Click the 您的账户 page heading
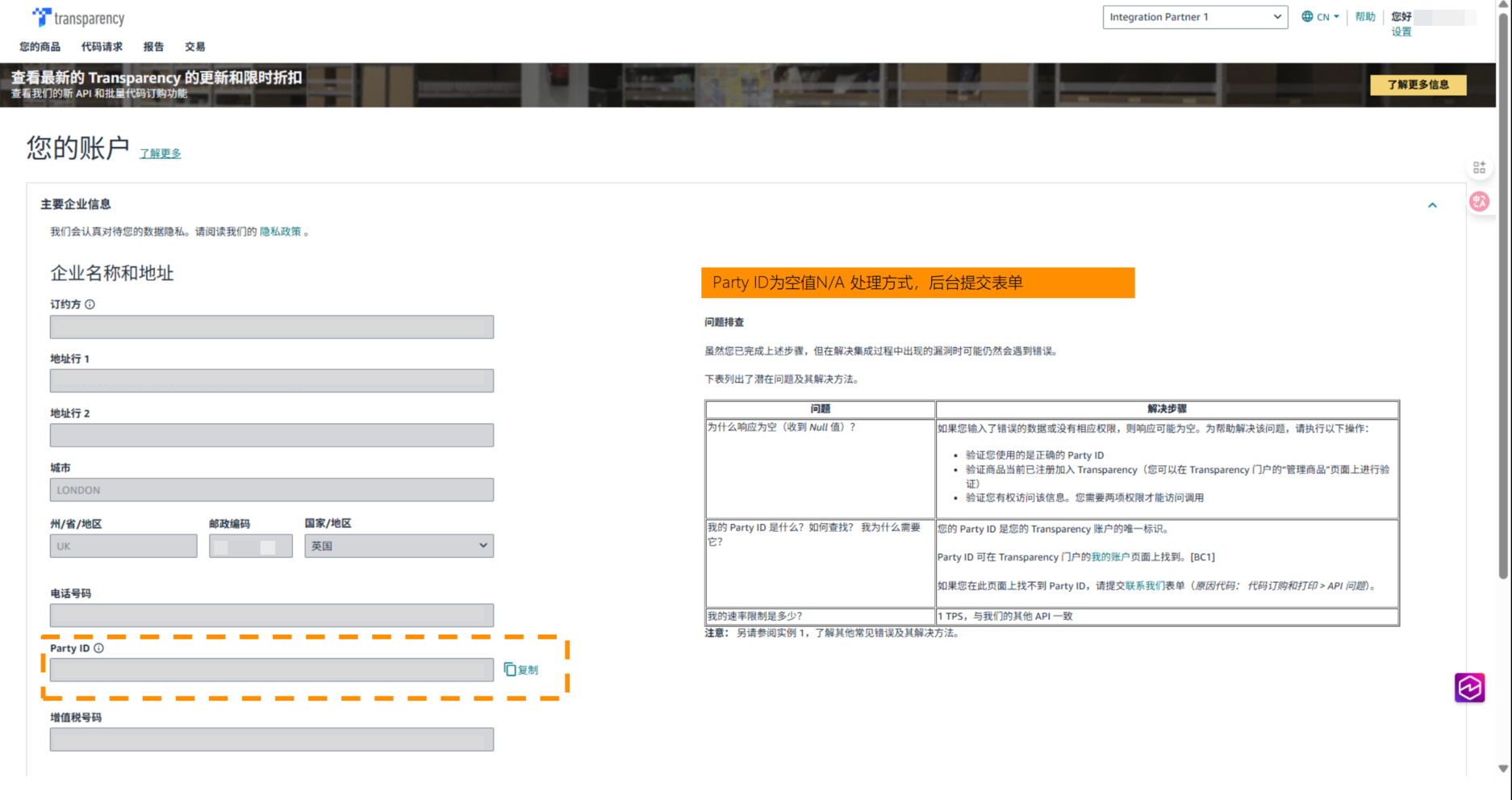Viewport: 1512px width, 800px height. [77, 148]
